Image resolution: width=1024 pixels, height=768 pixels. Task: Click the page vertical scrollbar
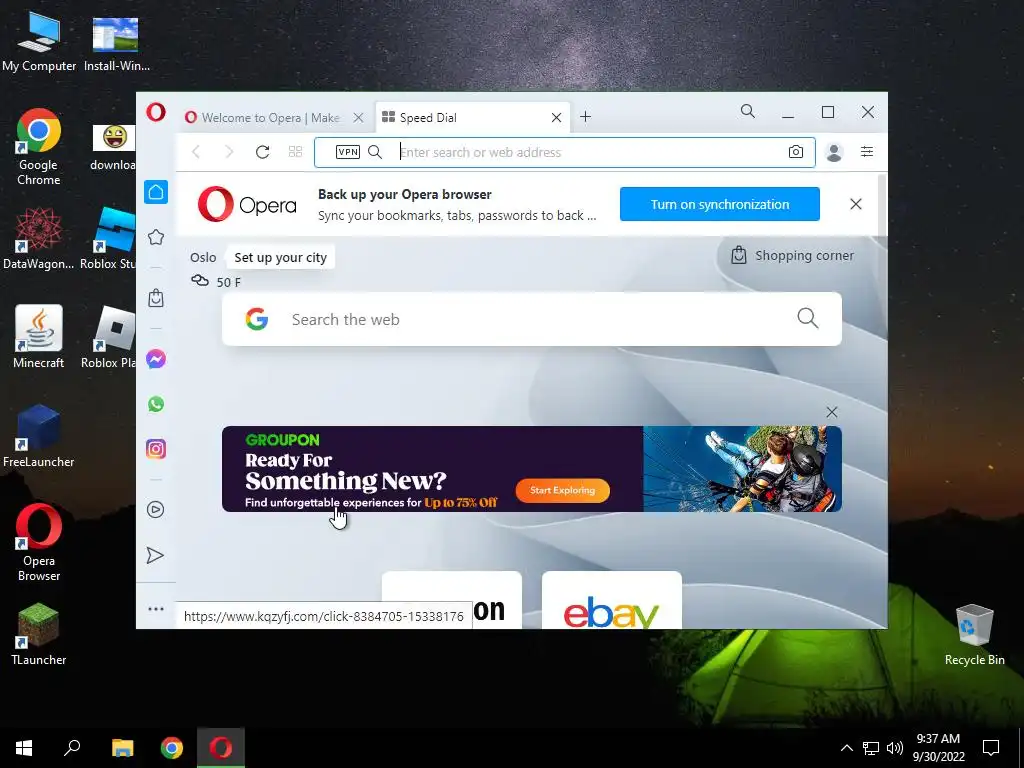[882, 204]
